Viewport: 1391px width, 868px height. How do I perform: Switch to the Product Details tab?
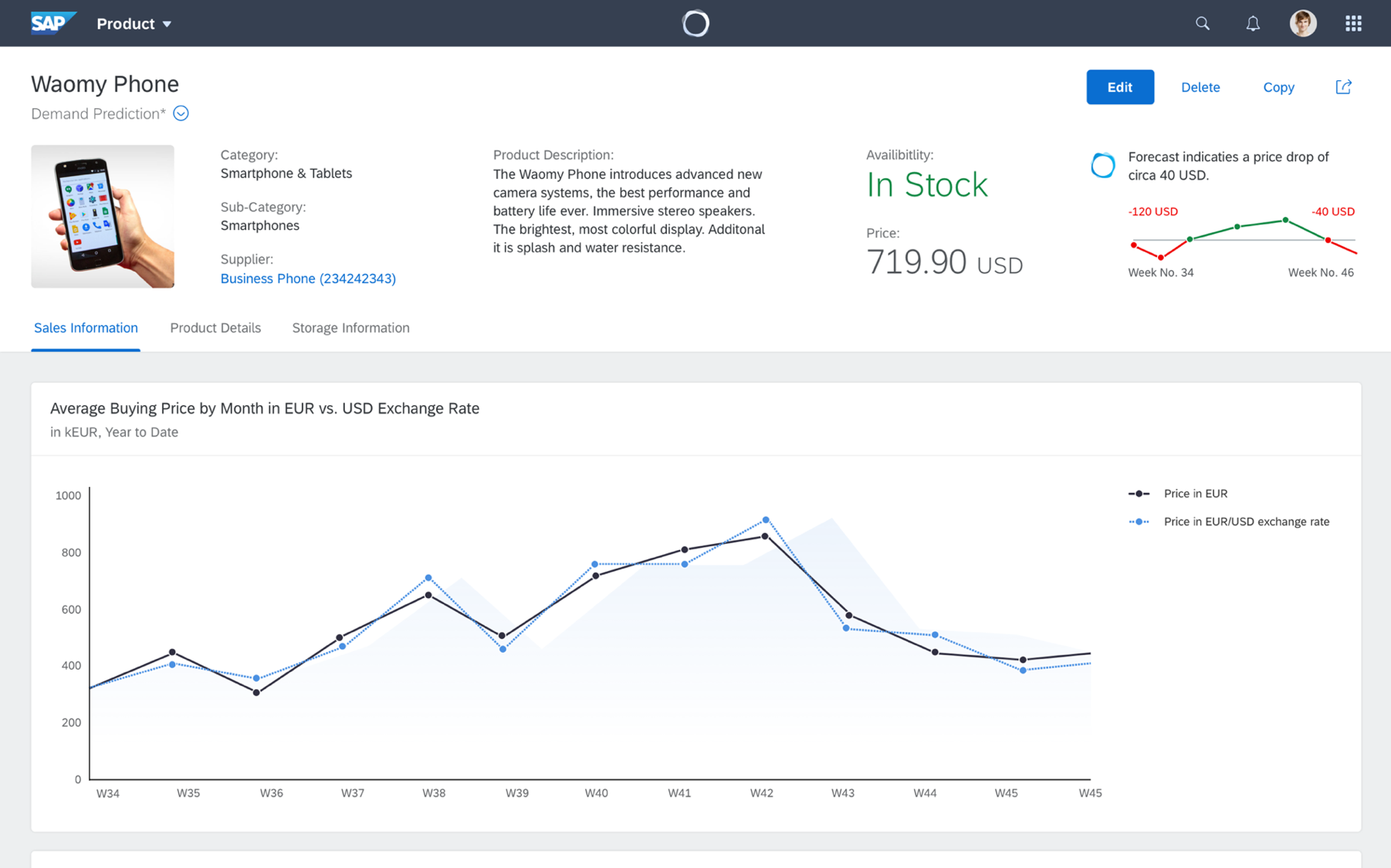click(215, 328)
